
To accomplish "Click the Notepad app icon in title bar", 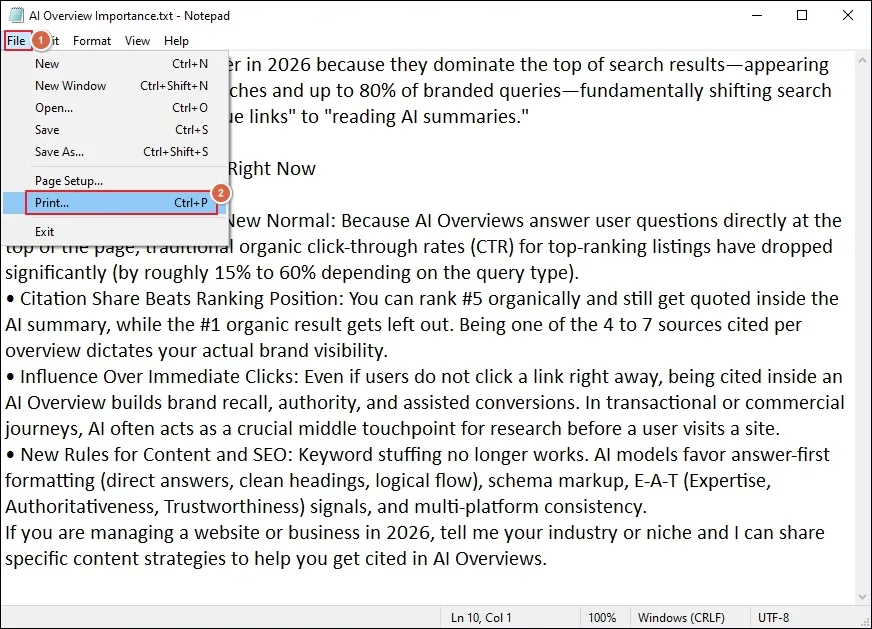I will [x=16, y=15].
